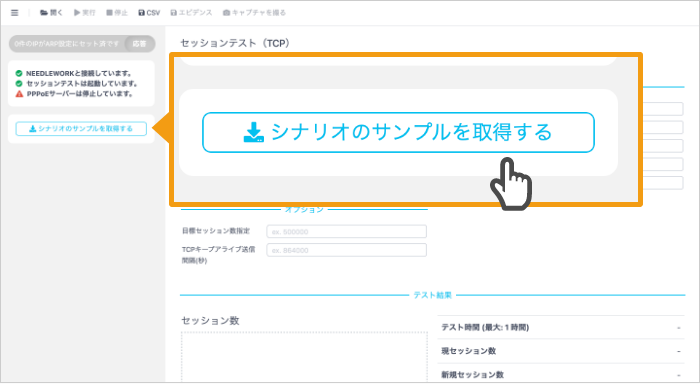Click the empty セッション数 chart area
This screenshot has width=700, height=384.
tap(304, 357)
